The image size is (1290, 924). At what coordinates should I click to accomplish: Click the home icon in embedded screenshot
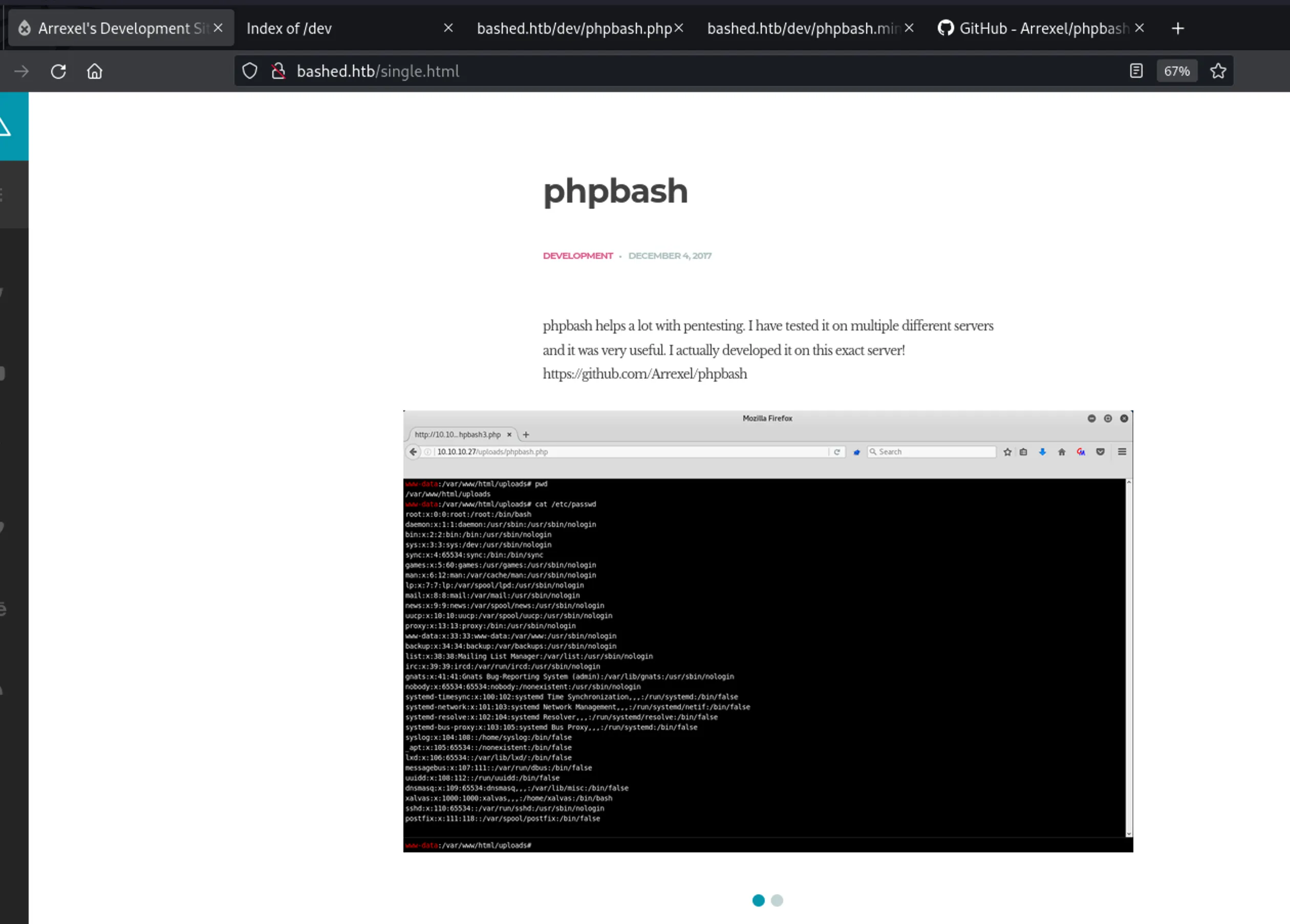(1061, 452)
